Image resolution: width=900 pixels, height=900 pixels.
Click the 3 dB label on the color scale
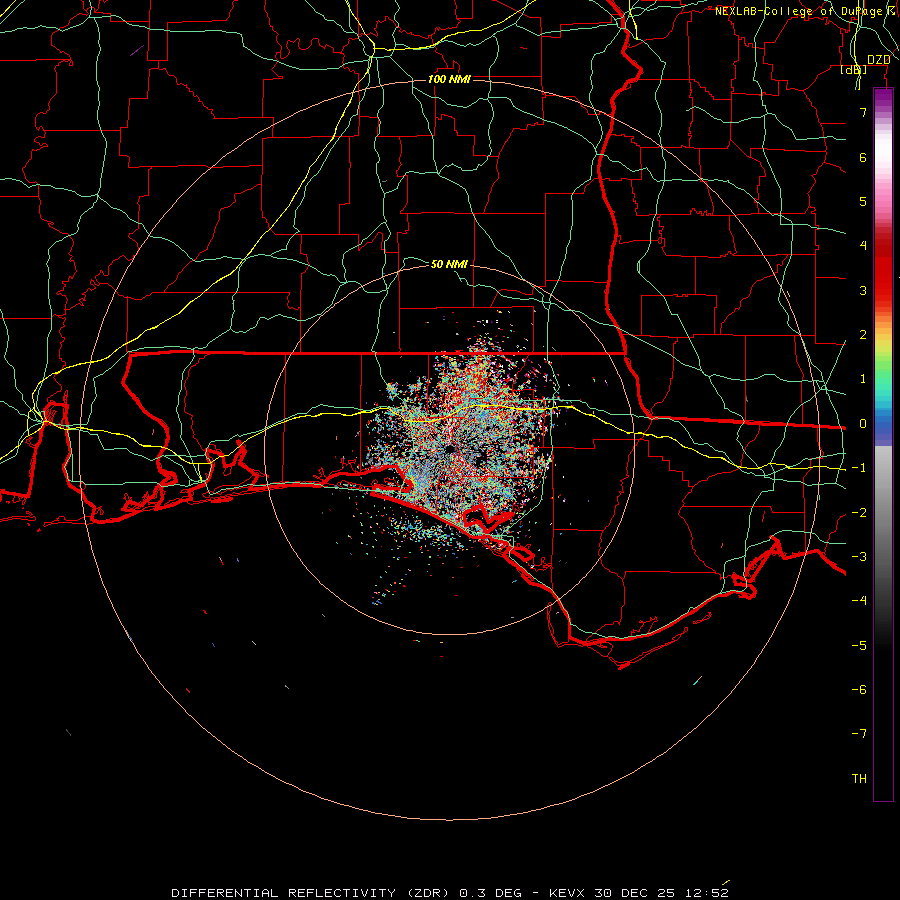(x=863, y=290)
